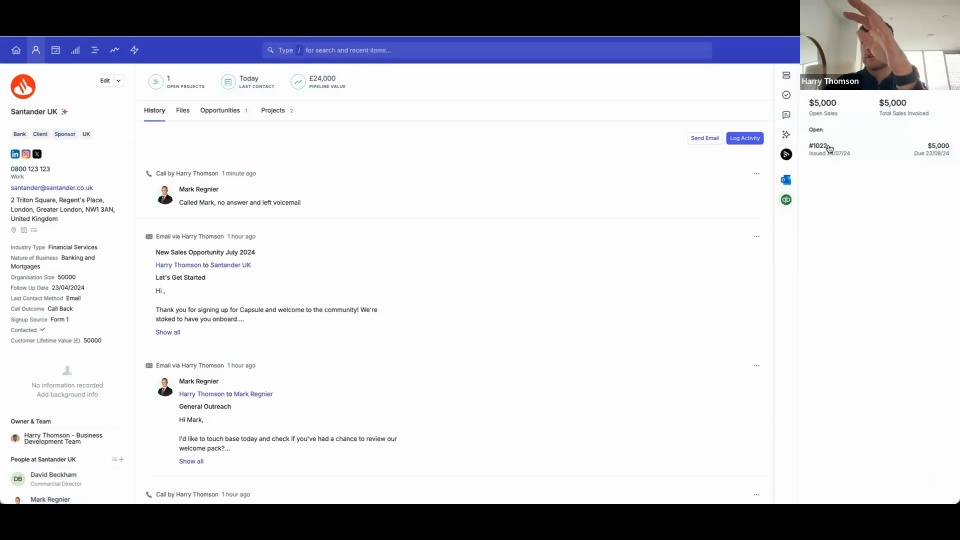Image resolution: width=960 pixels, height=540 pixels.
Task: Click Mark Regnier's photo in the voicemail call entry
Action: [x=165, y=195]
